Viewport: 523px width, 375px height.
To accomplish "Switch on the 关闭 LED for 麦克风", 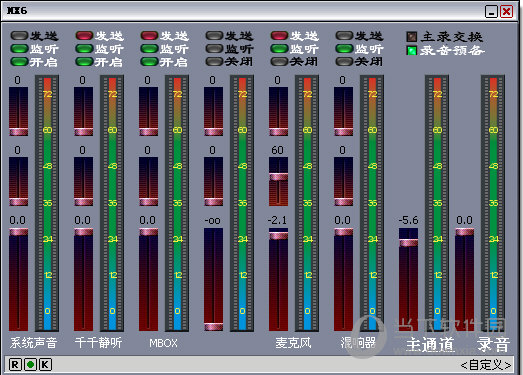I will pos(279,62).
